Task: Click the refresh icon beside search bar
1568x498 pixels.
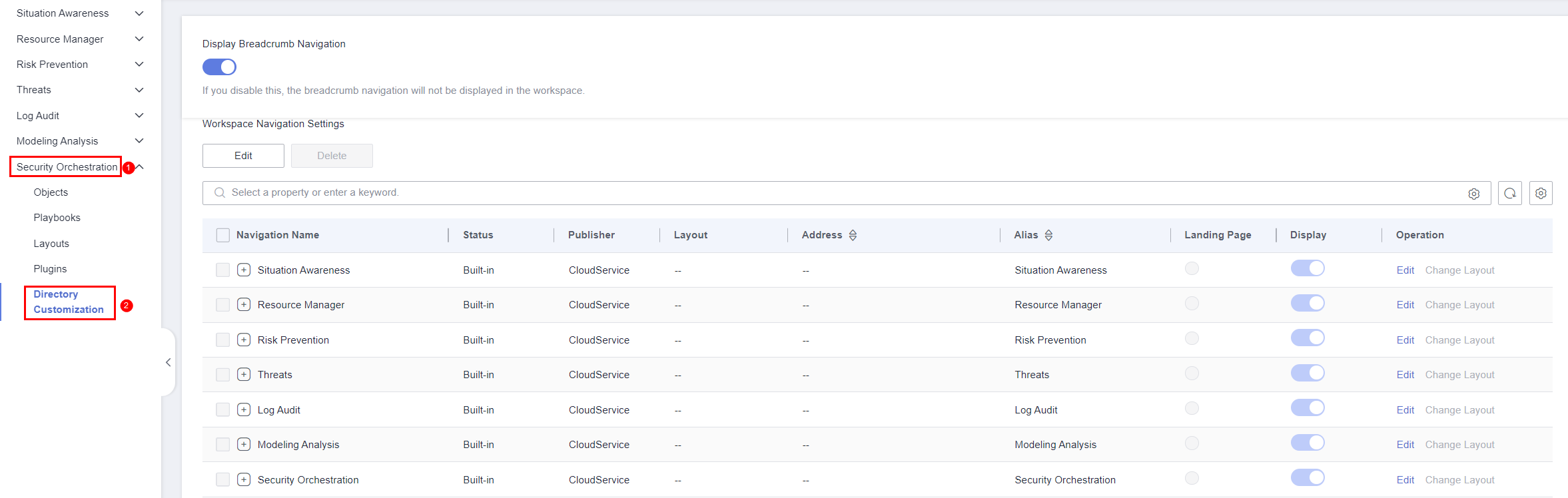Action: pos(1510,193)
